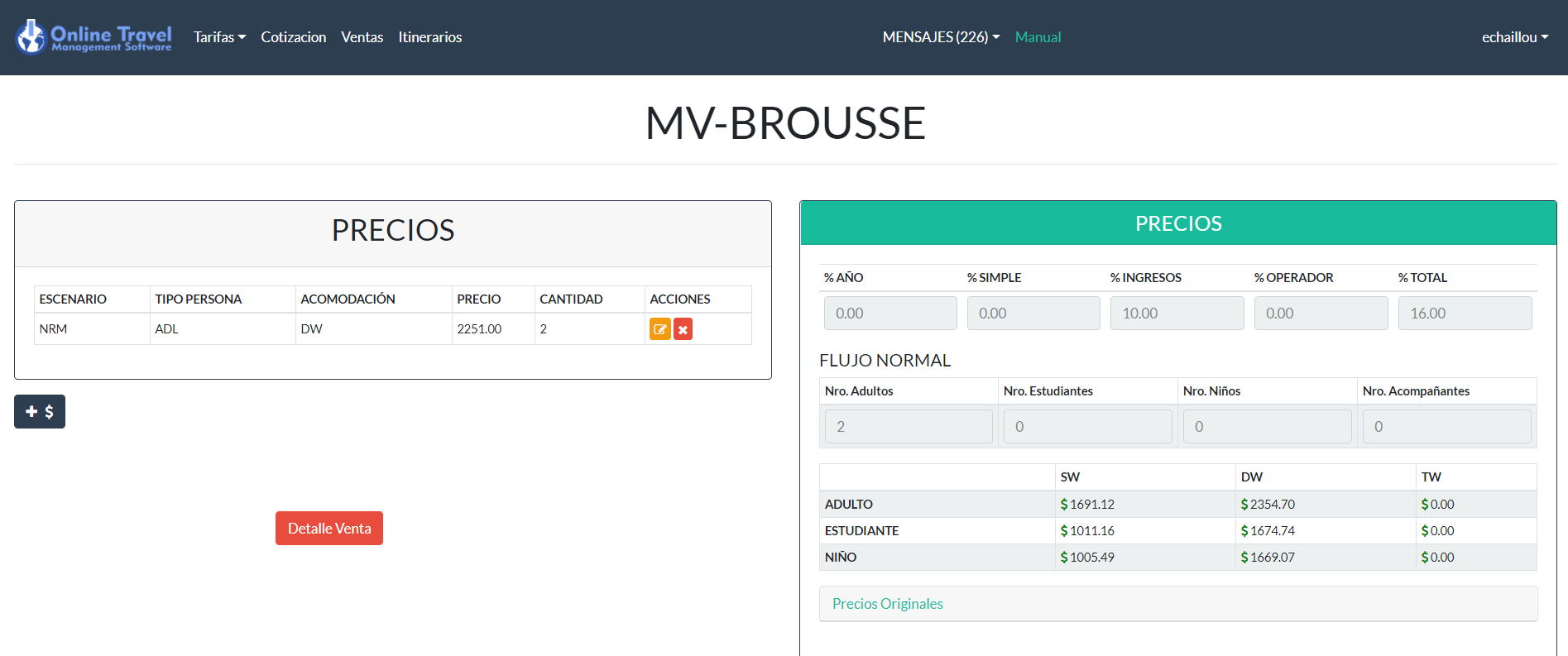Navigate to Itinerarios
The width and height of the screenshot is (1568, 656).
(x=430, y=37)
